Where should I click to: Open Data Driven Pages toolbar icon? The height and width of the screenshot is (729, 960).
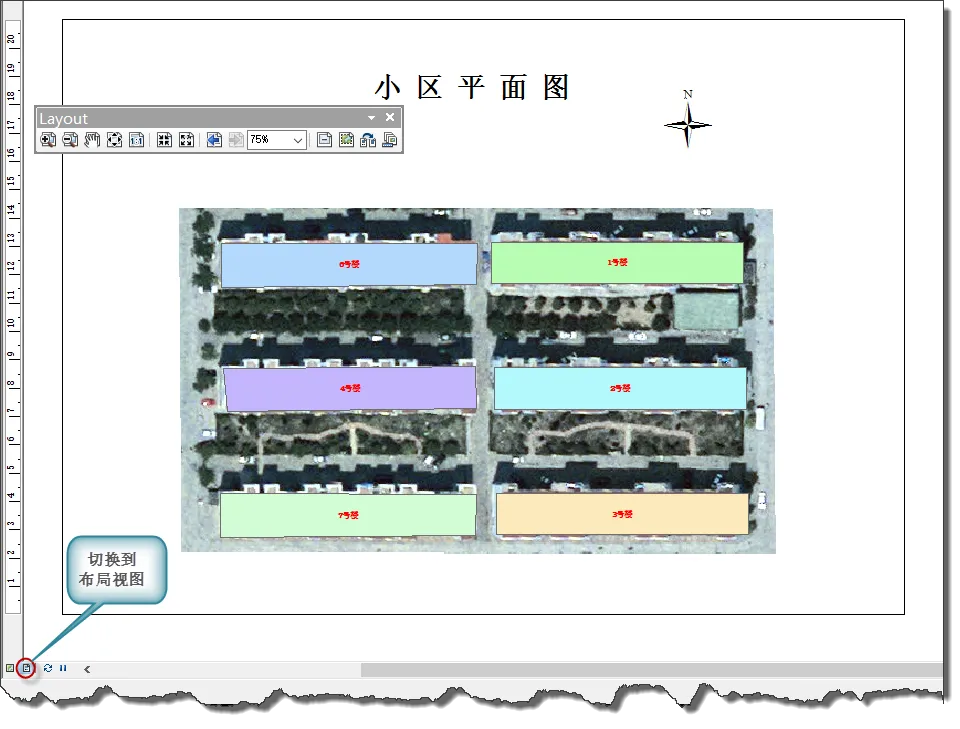(x=389, y=141)
